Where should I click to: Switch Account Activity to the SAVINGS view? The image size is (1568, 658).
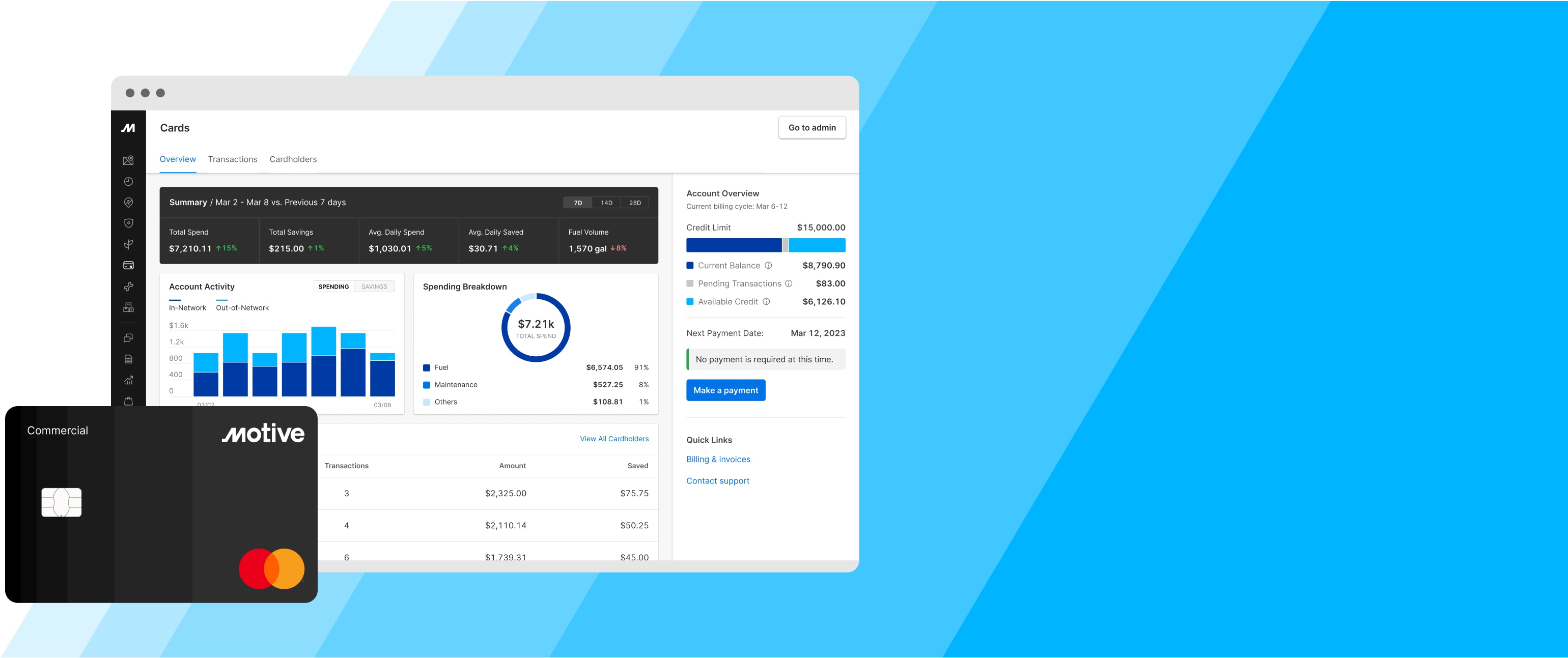(x=374, y=287)
